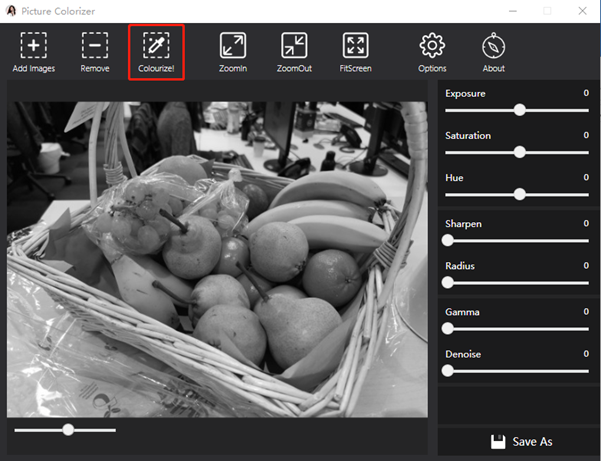
Task: Click the Picture Colorizer window title
Action: click(58, 11)
